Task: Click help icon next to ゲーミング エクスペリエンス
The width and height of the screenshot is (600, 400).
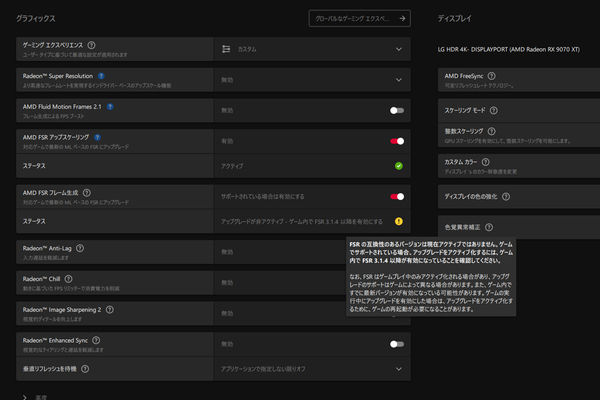Action: click(x=91, y=45)
